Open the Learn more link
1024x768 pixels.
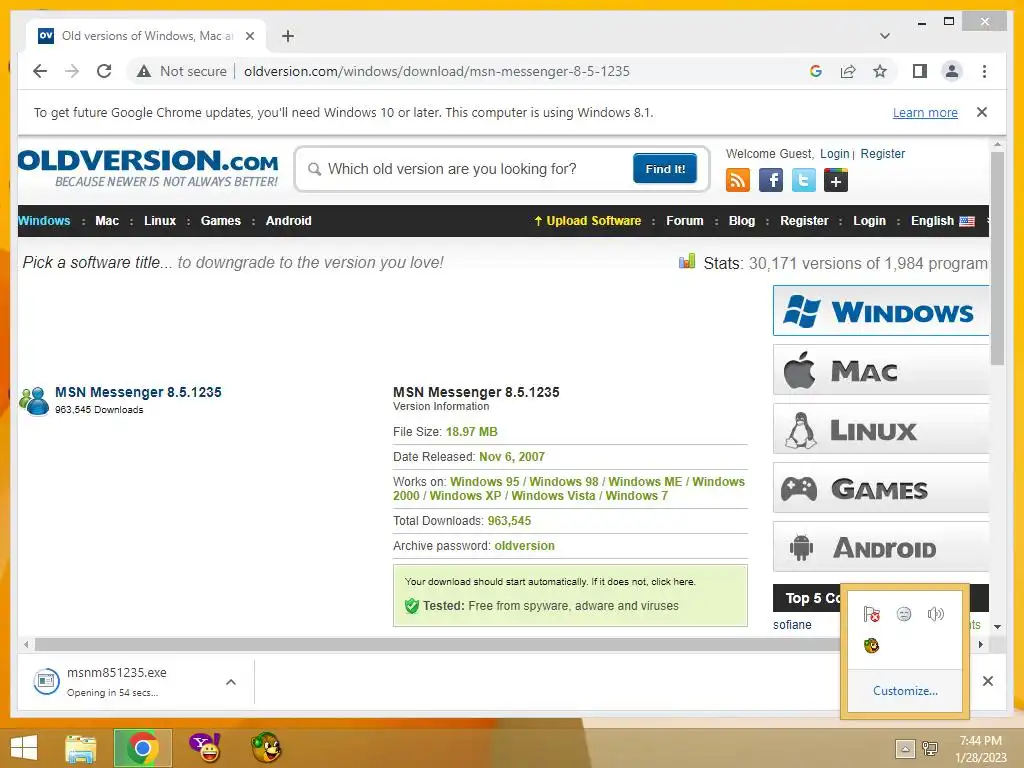pyautogui.click(x=925, y=112)
